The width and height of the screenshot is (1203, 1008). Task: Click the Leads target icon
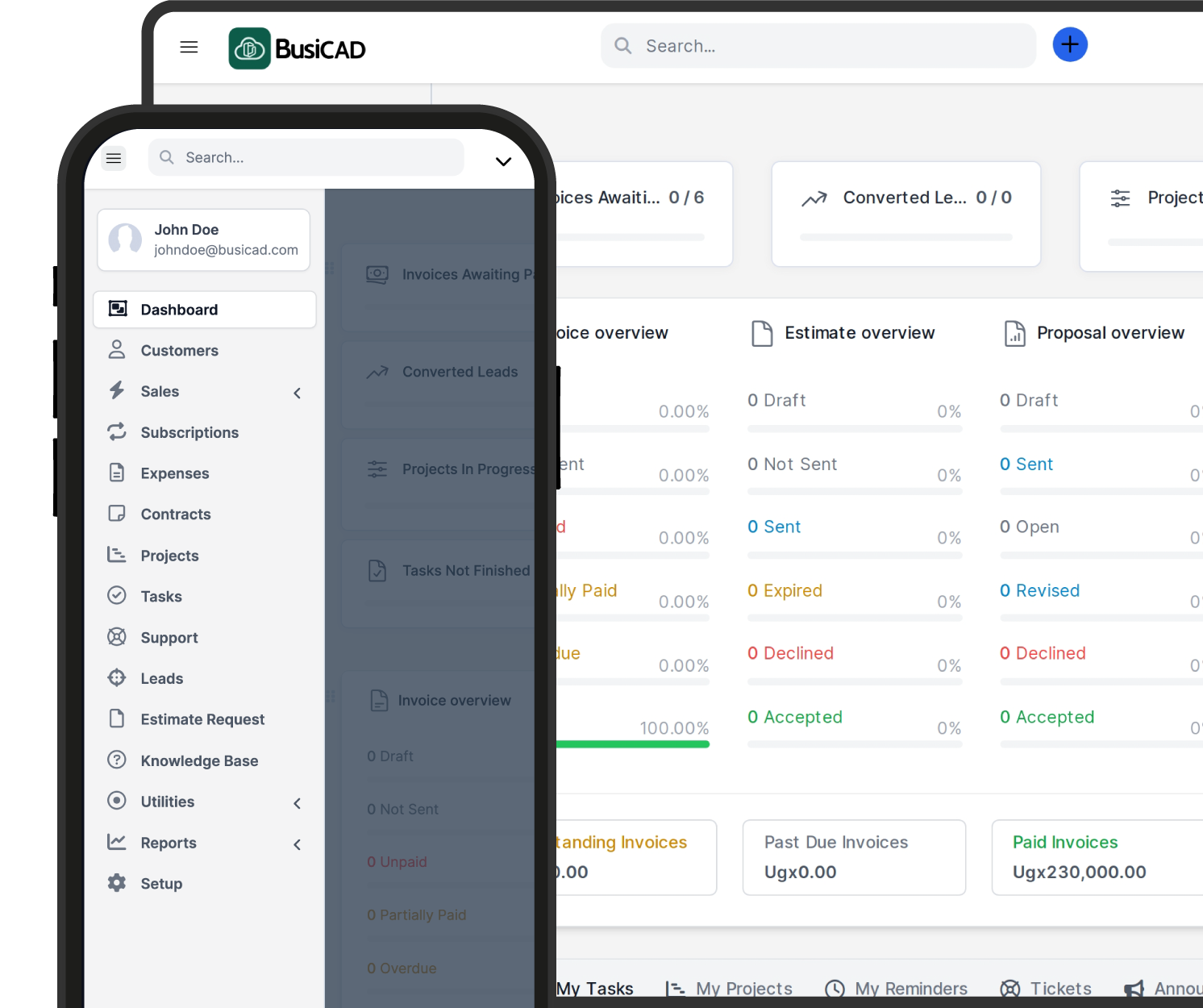click(117, 677)
